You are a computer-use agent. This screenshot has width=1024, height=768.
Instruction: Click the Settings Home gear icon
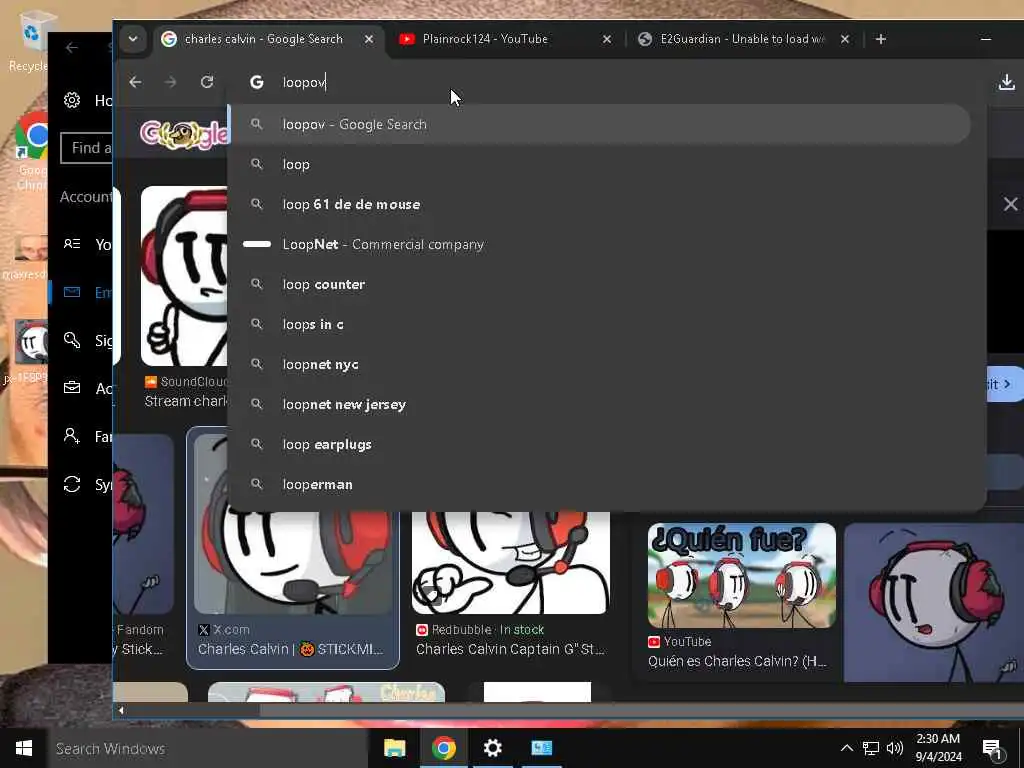72,100
